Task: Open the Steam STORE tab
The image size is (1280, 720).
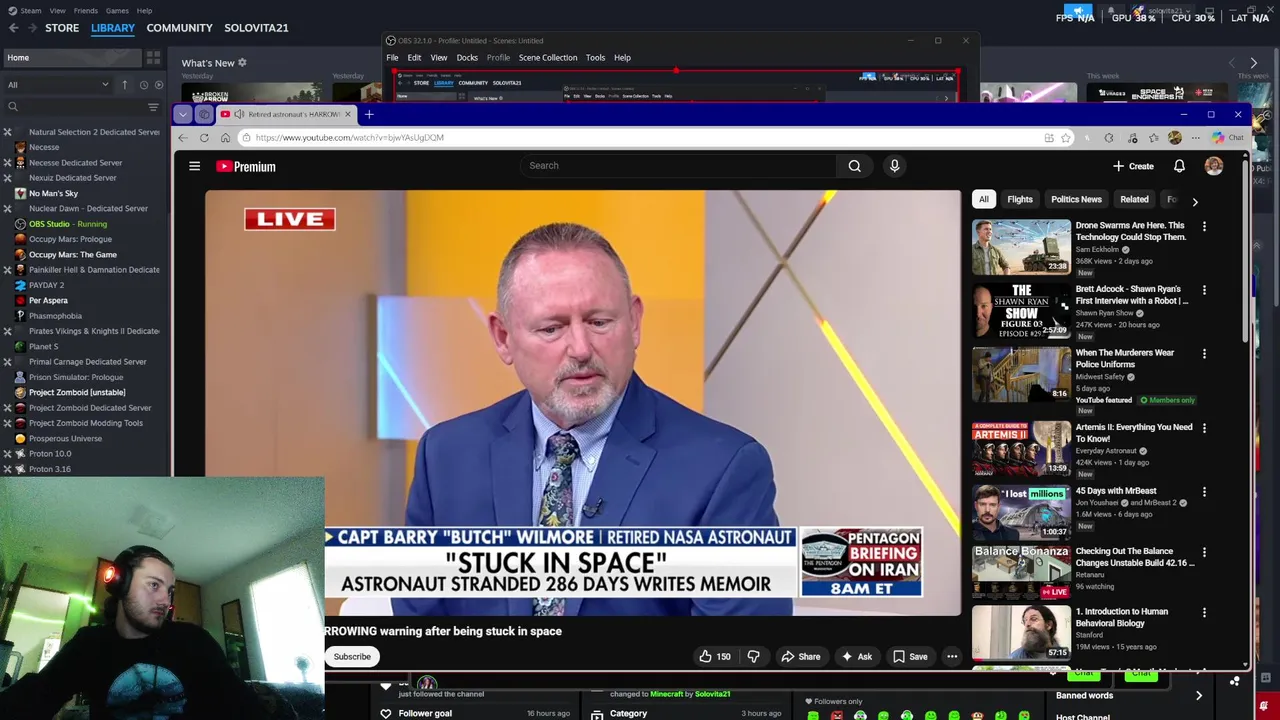Action: (x=62, y=28)
